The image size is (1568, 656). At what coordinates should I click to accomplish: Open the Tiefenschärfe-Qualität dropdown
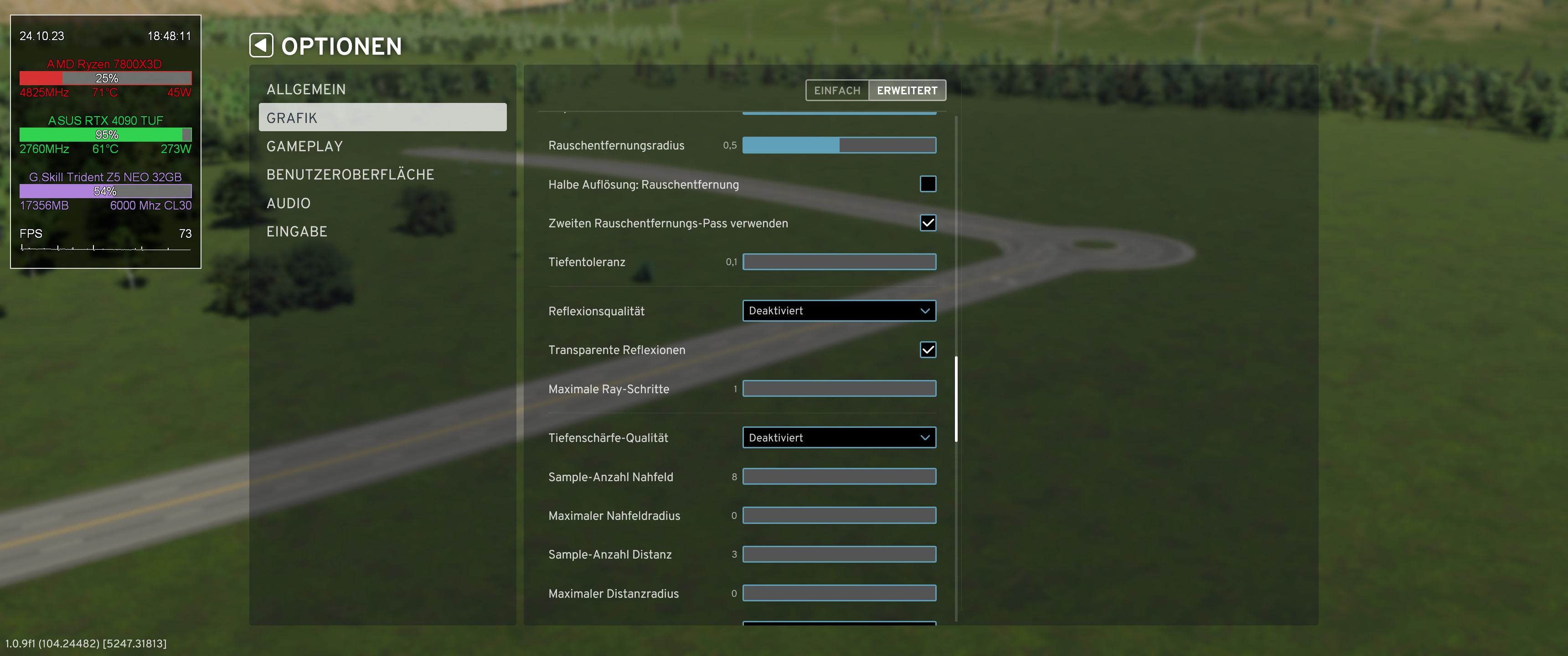840,437
